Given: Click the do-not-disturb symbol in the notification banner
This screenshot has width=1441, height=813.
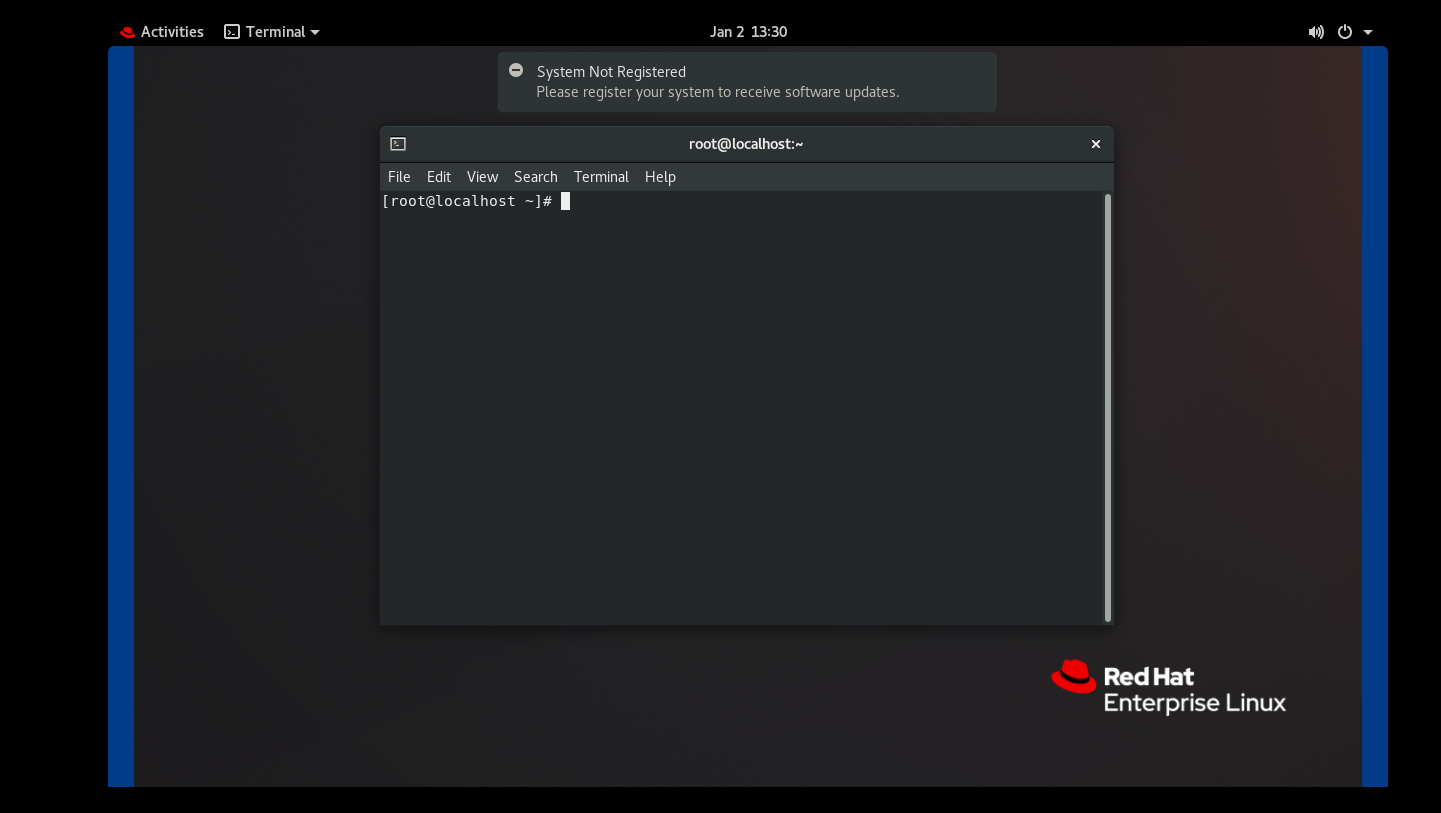Looking at the screenshot, I should pos(516,70).
